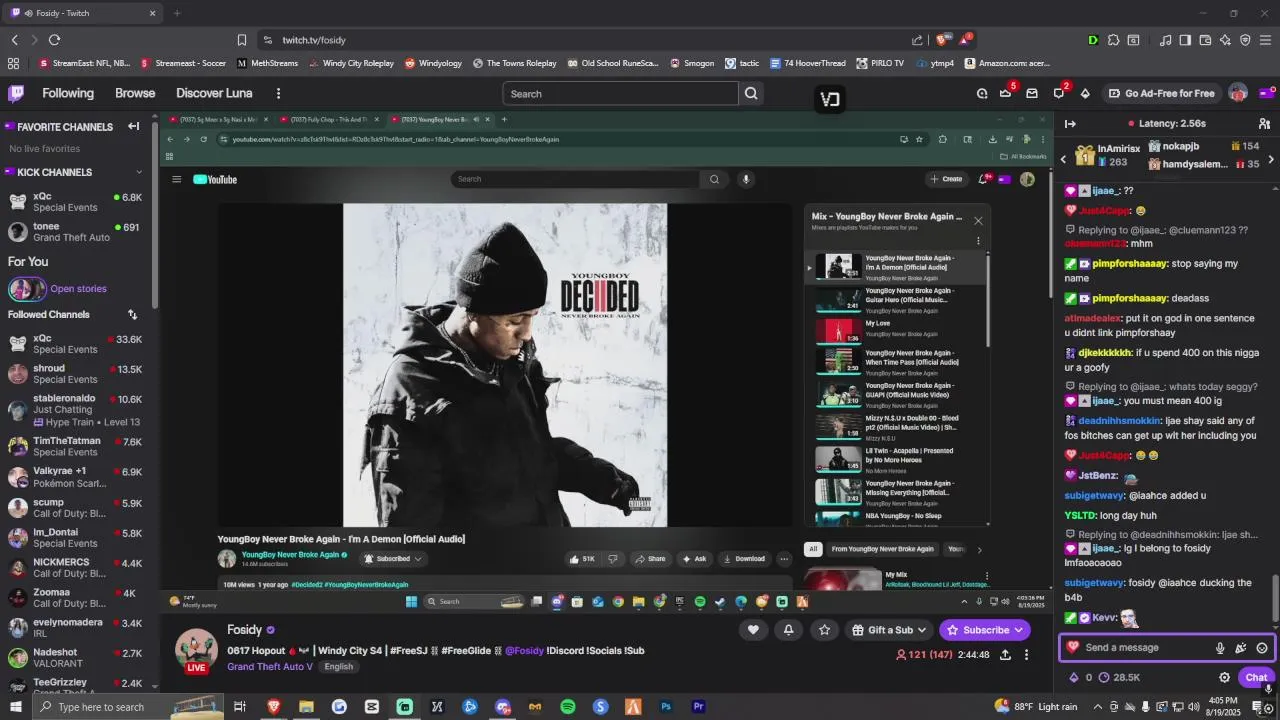
Task: Send message with the Chat button
Action: [1257, 677]
